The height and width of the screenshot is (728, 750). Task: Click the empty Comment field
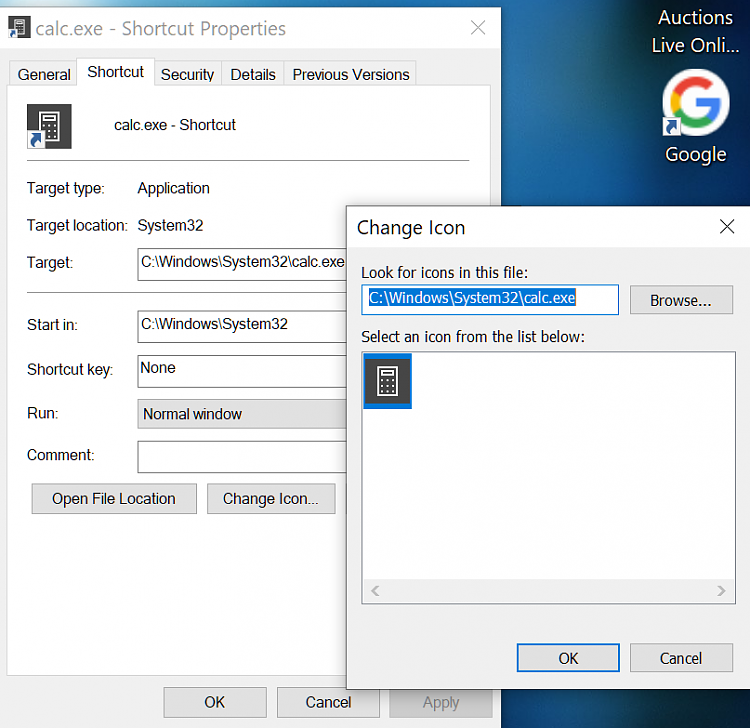coord(242,457)
